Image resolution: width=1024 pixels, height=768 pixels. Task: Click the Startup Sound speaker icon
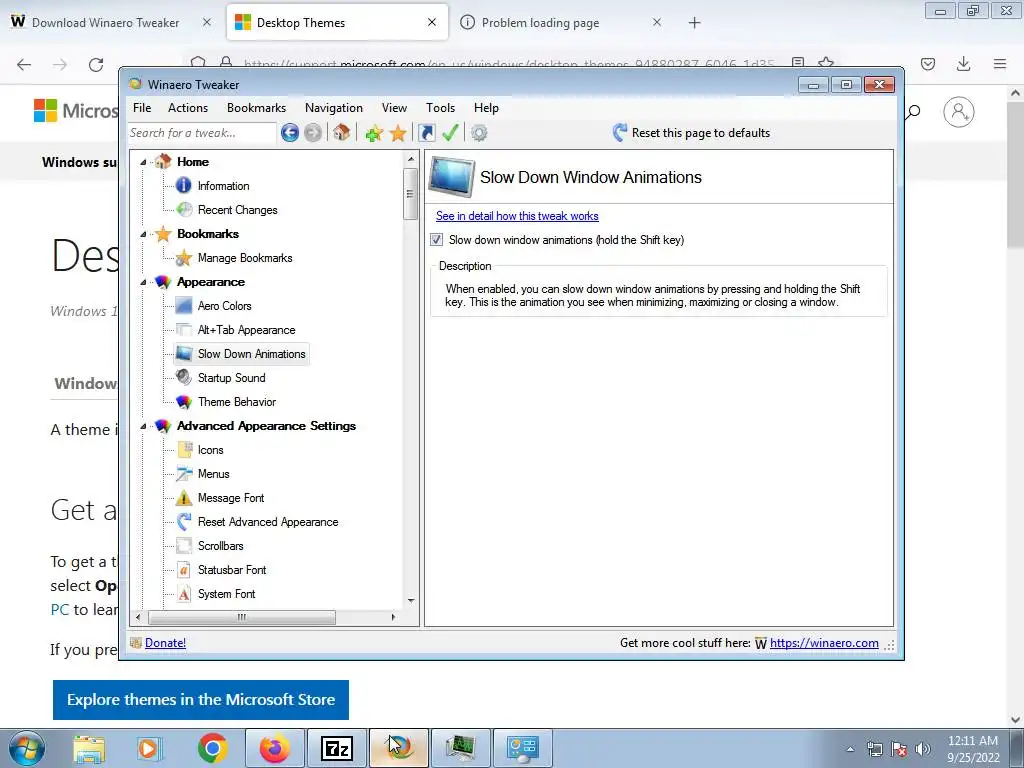click(x=184, y=377)
